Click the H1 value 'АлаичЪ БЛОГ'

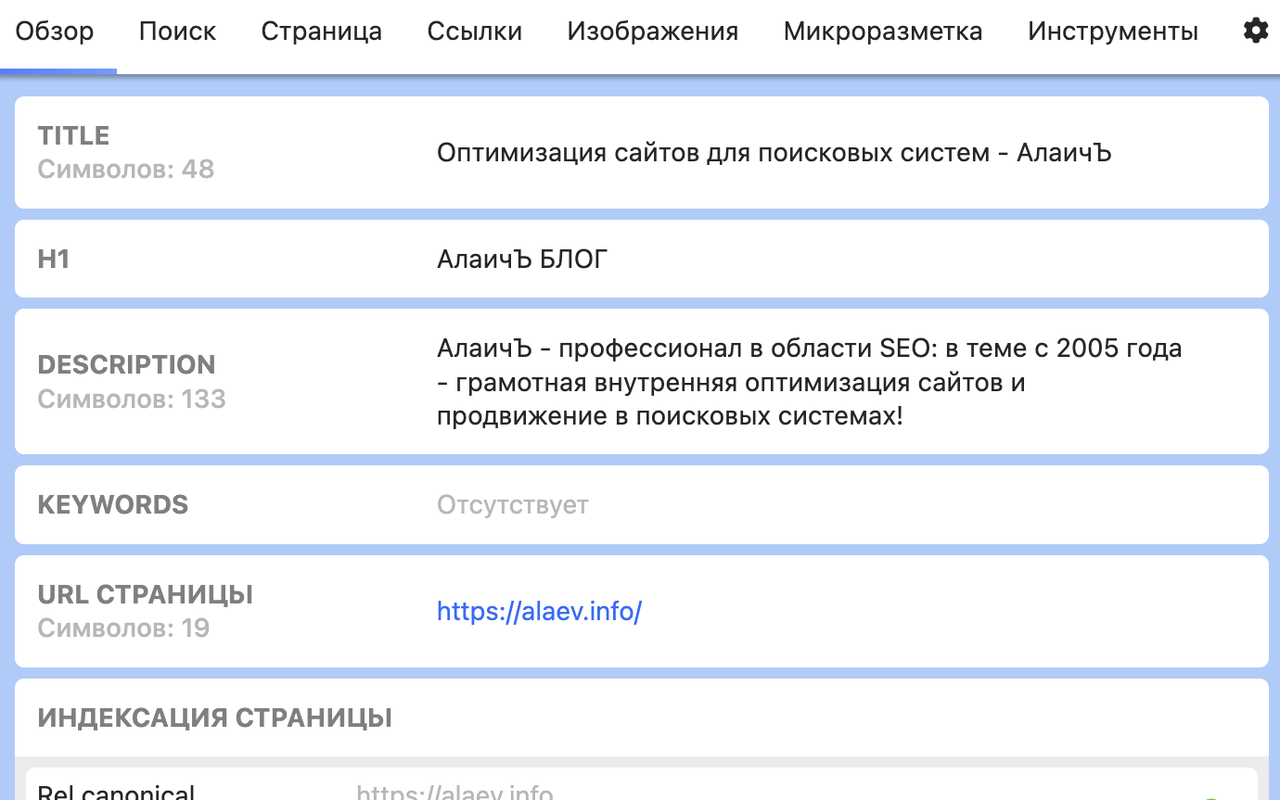pos(522,259)
